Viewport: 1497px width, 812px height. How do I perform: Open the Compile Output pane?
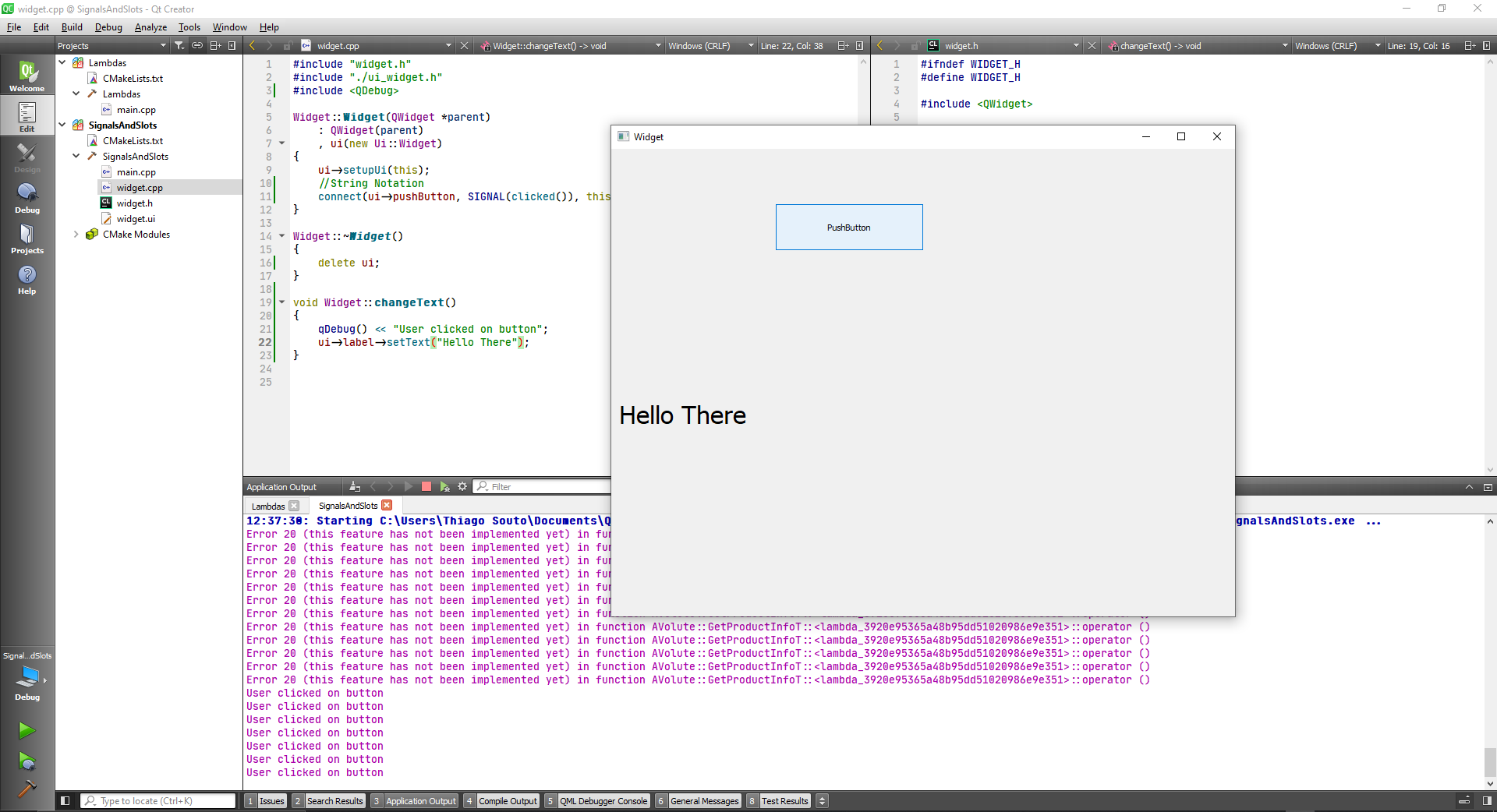tap(501, 801)
